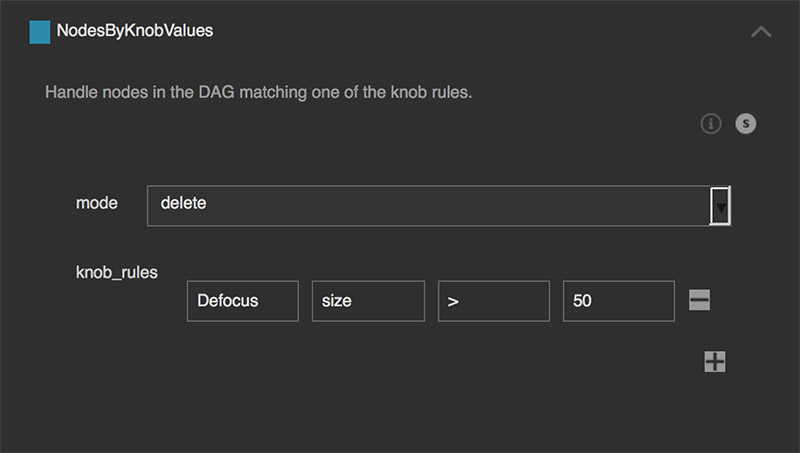Click the '>' operator field

click(x=494, y=301)
